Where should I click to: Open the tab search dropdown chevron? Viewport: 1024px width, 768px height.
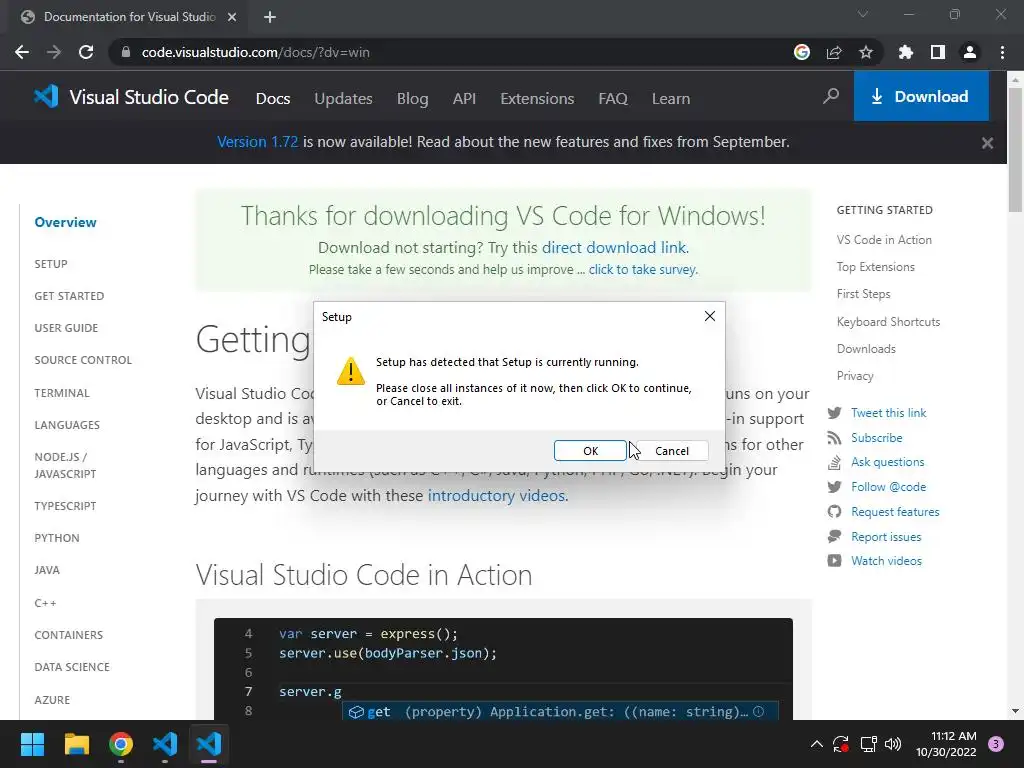863,14
